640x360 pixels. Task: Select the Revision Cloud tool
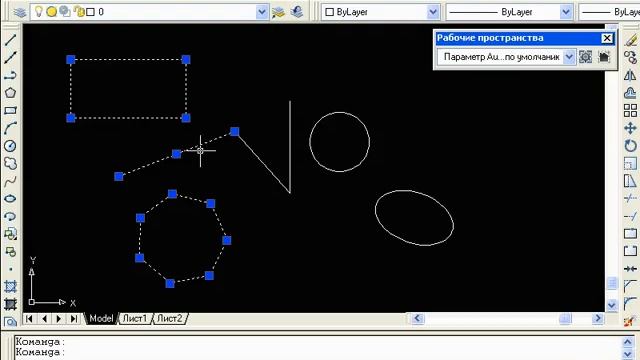10,163
